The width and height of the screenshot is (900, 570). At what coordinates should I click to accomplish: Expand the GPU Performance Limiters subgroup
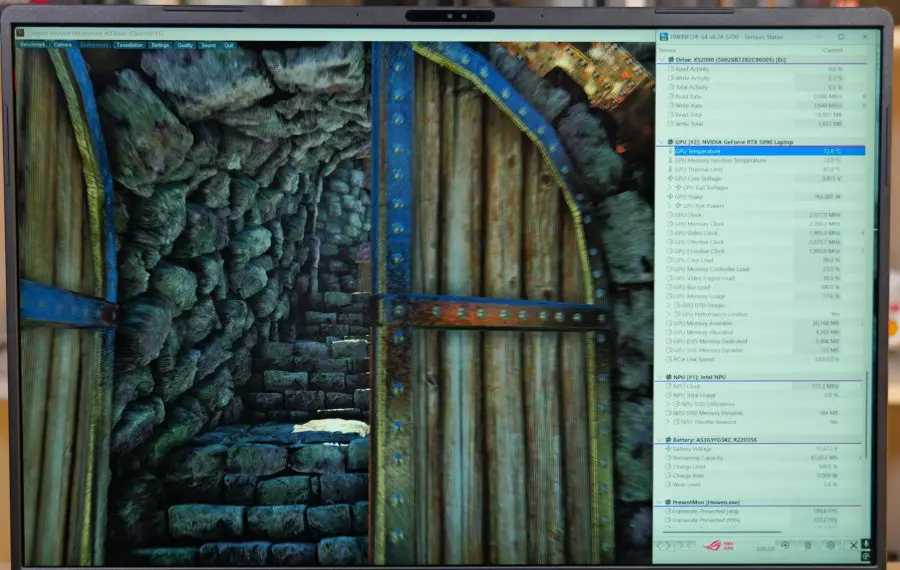pyautogui.click(x=669, y=315)
